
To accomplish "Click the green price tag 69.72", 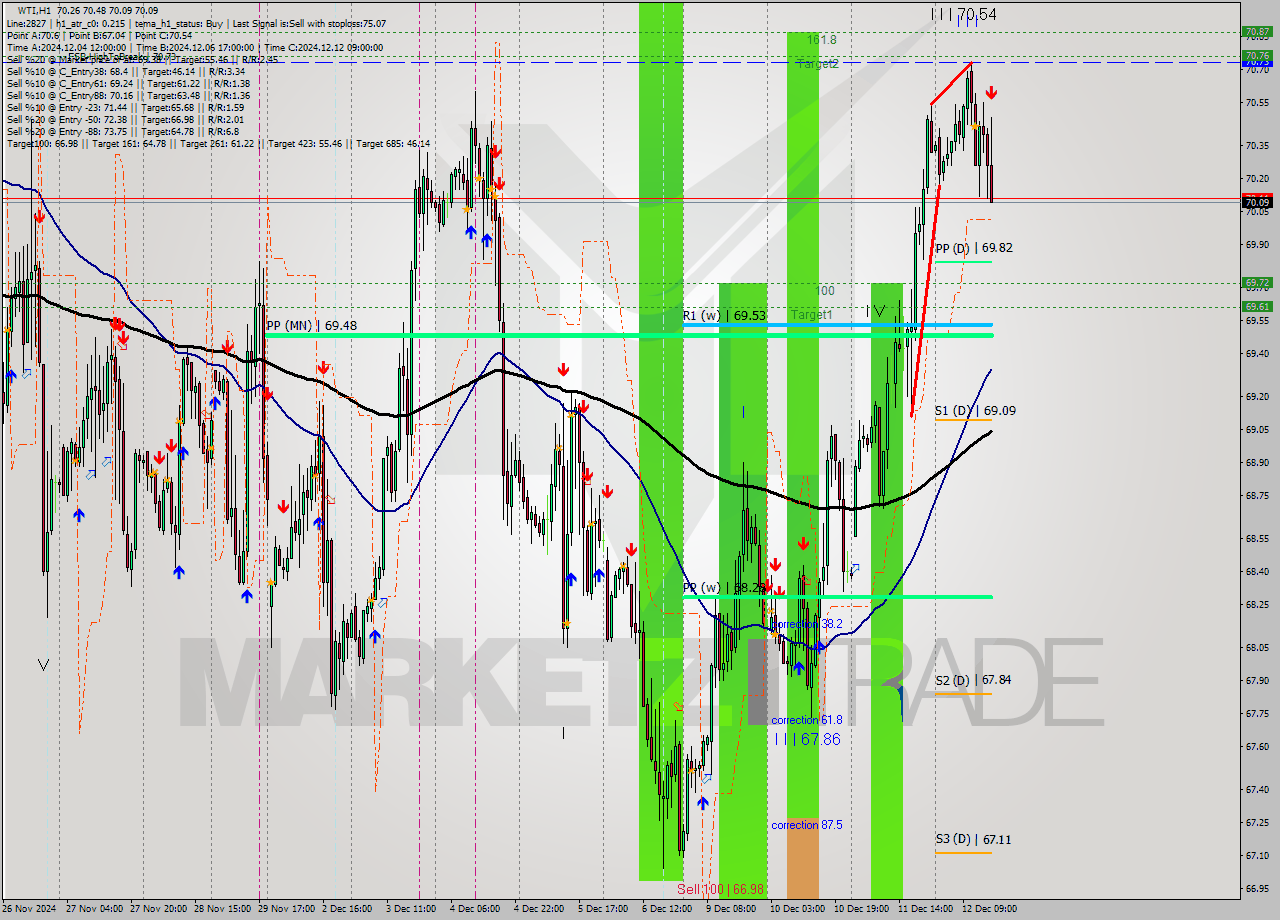I will click(1257, 283).
